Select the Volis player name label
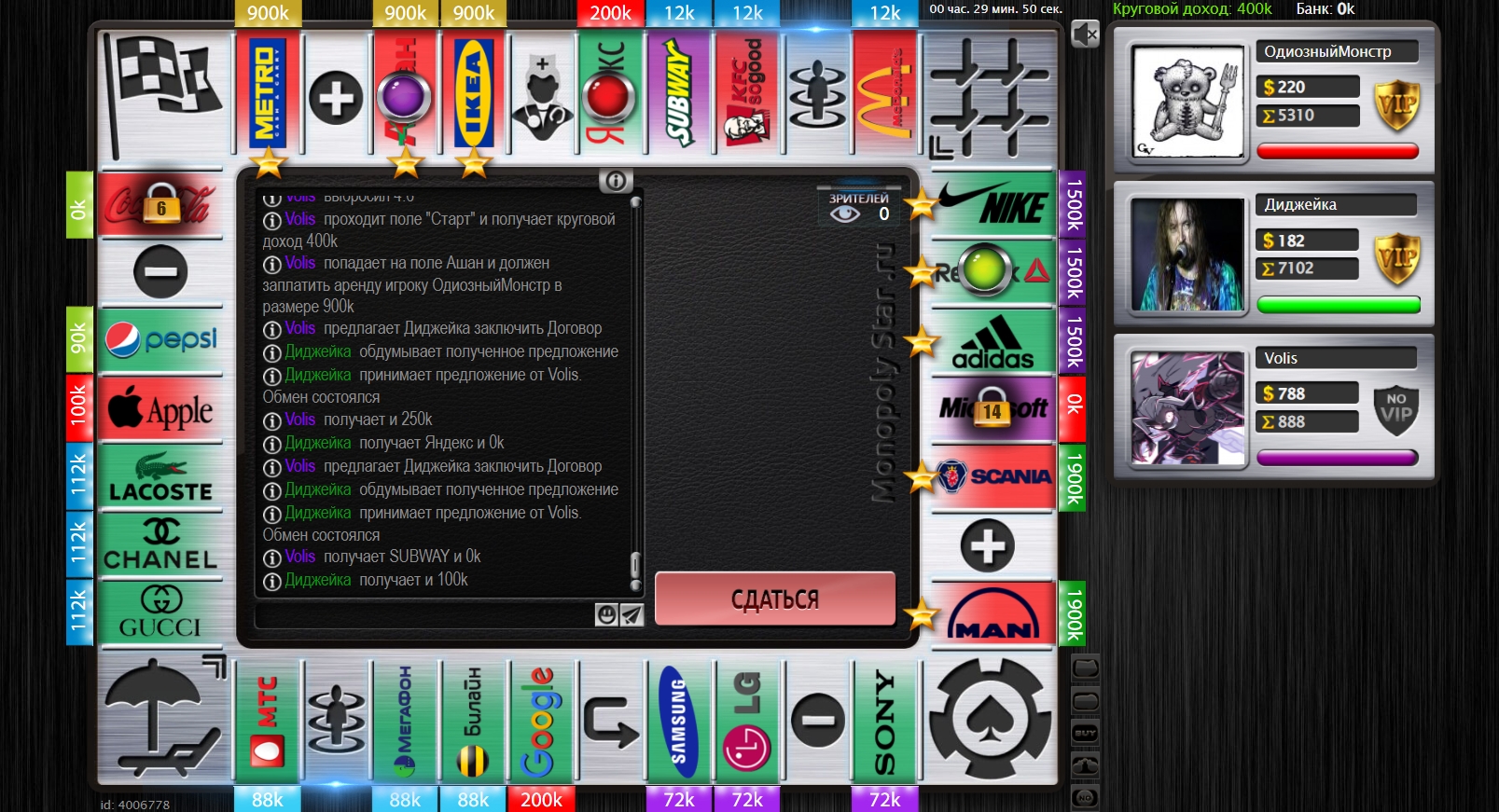1499x812 pixels. click(x=1336, y=359)
